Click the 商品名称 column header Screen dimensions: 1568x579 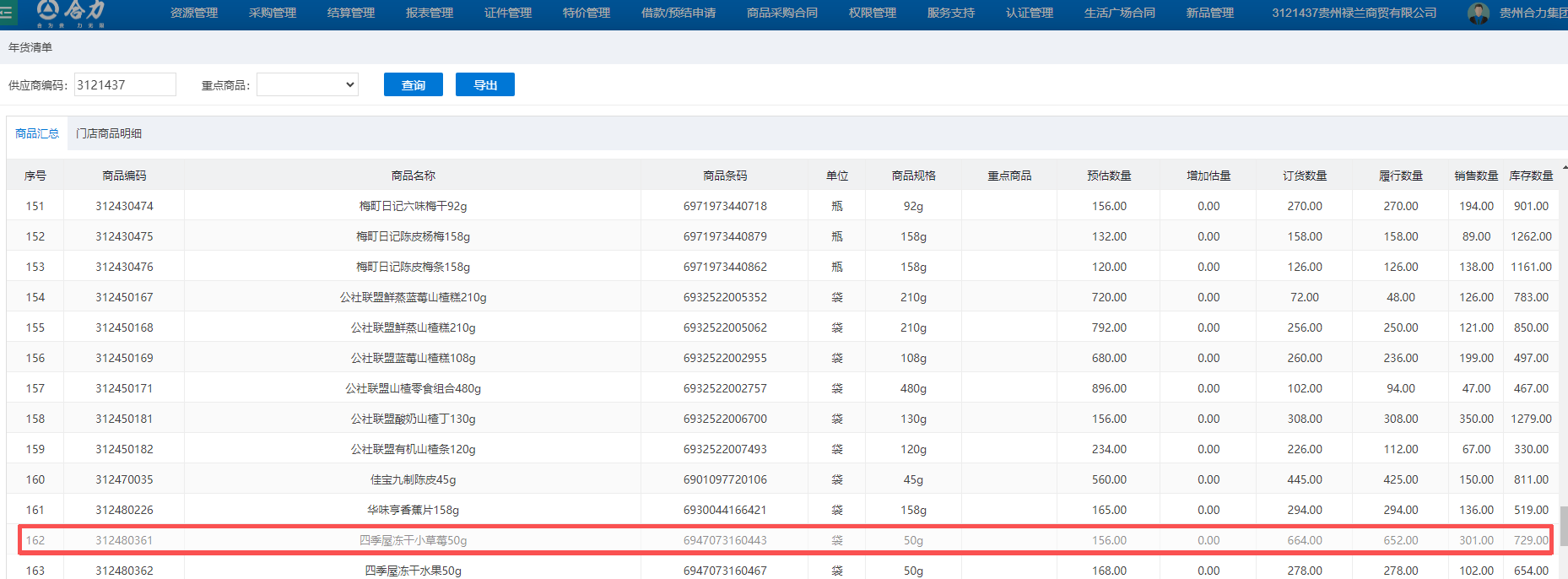pyautogui.click(x=413, y=176)
